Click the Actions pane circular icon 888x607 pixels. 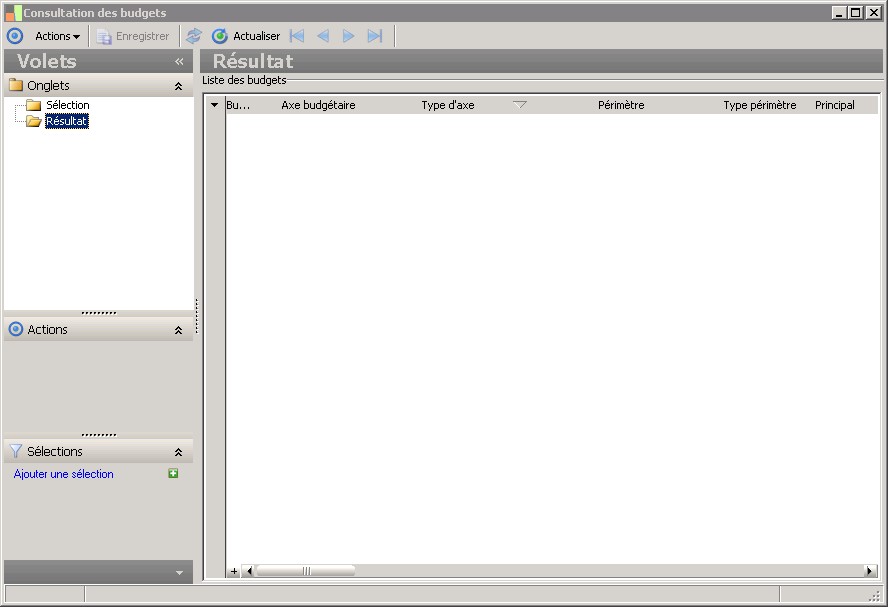tap(16, 329)
